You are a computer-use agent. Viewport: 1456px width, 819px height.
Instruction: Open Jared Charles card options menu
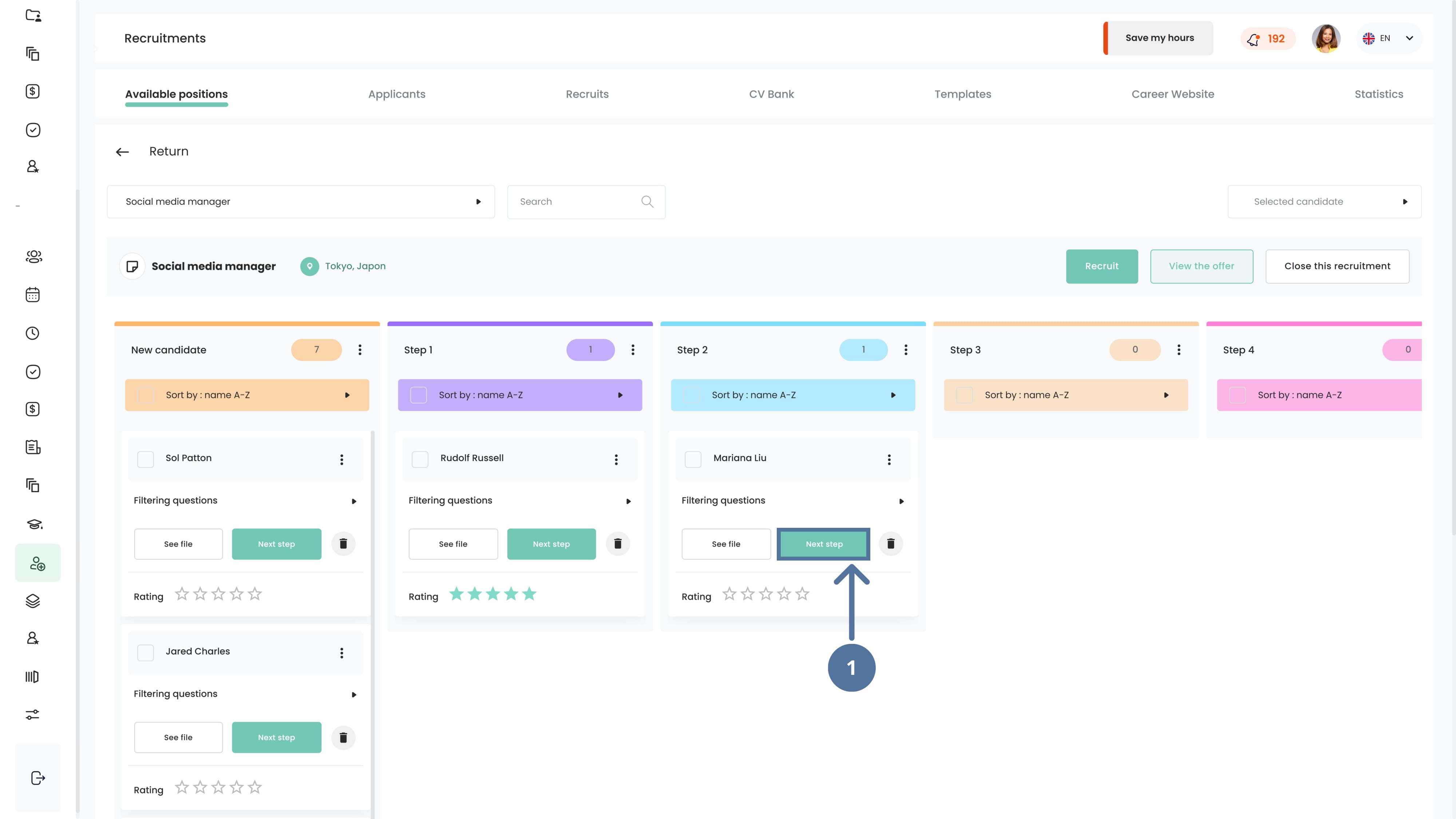click(341, 653)
